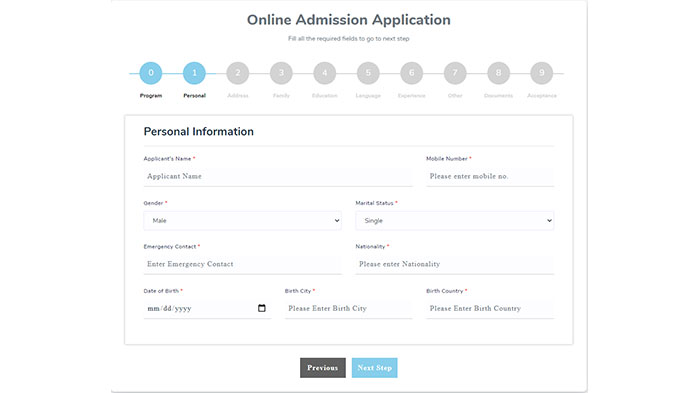Expand the Marital Status dropdown showing Single
This screenshot has width=700, height=393.
click(454, 221)
